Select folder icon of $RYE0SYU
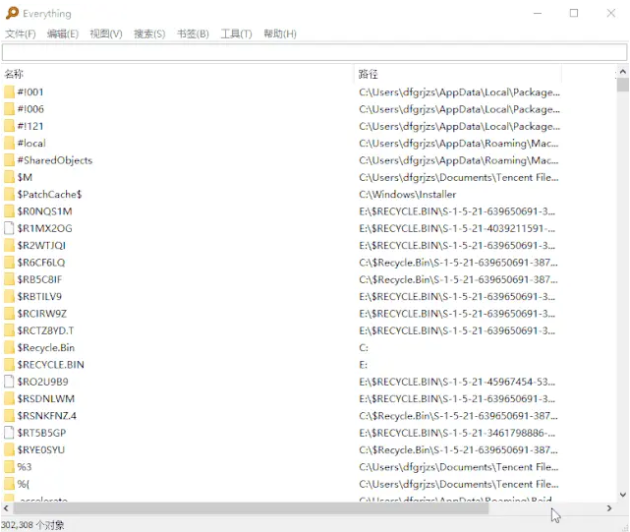The image size is (630, 532). click(x=9, y=450)
